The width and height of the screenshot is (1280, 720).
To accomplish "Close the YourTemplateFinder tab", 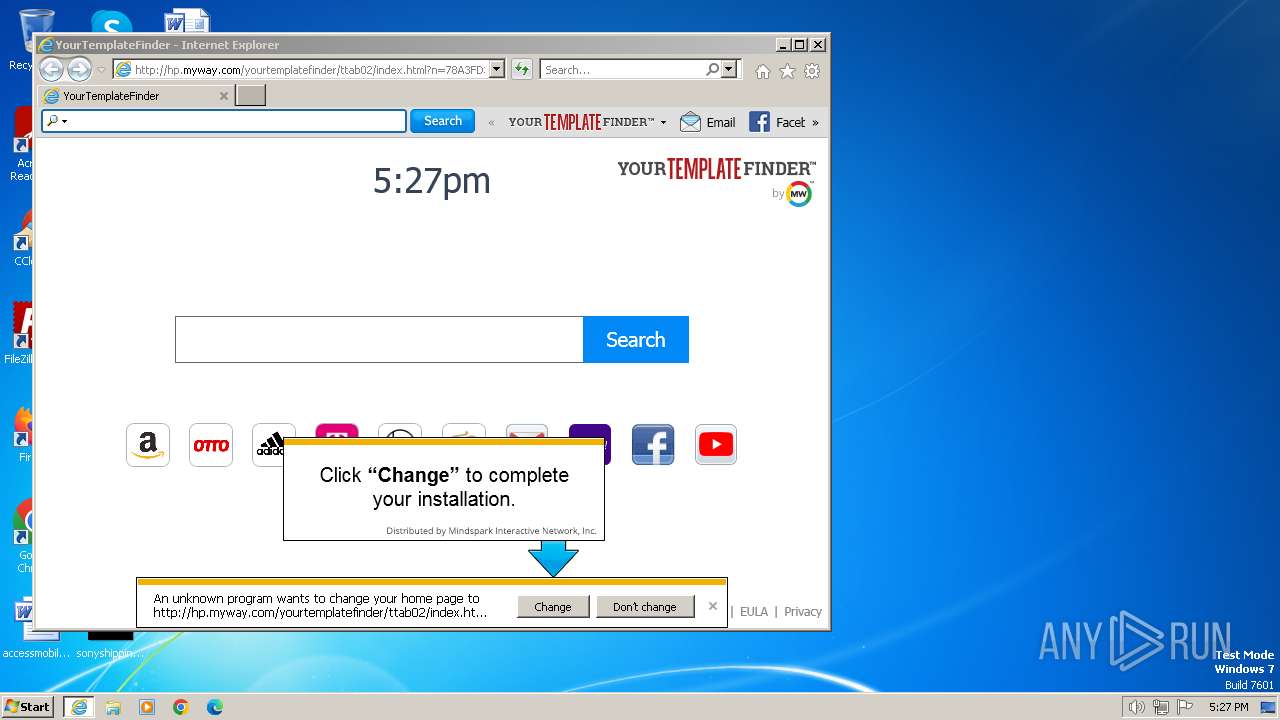I will point(224,96).
